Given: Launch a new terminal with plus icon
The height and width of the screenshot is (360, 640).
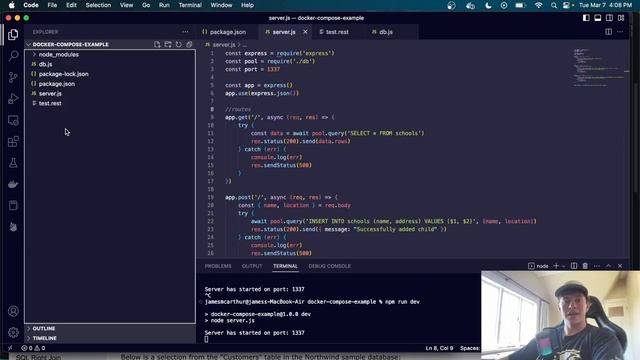Looking at the screenshot, I should coord(556,266).
